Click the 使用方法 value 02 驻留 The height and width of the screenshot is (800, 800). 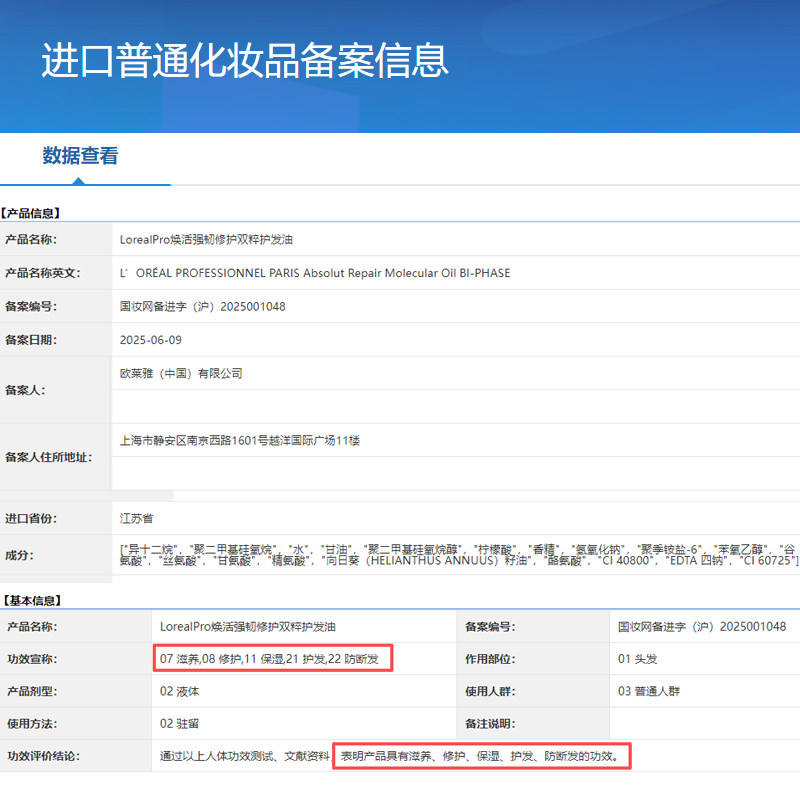(180, 723)
